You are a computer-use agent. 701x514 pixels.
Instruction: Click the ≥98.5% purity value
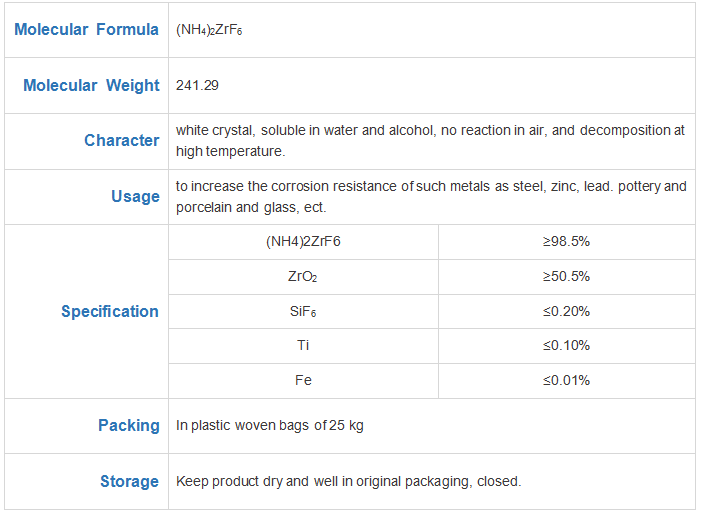(x=566, y=241)
